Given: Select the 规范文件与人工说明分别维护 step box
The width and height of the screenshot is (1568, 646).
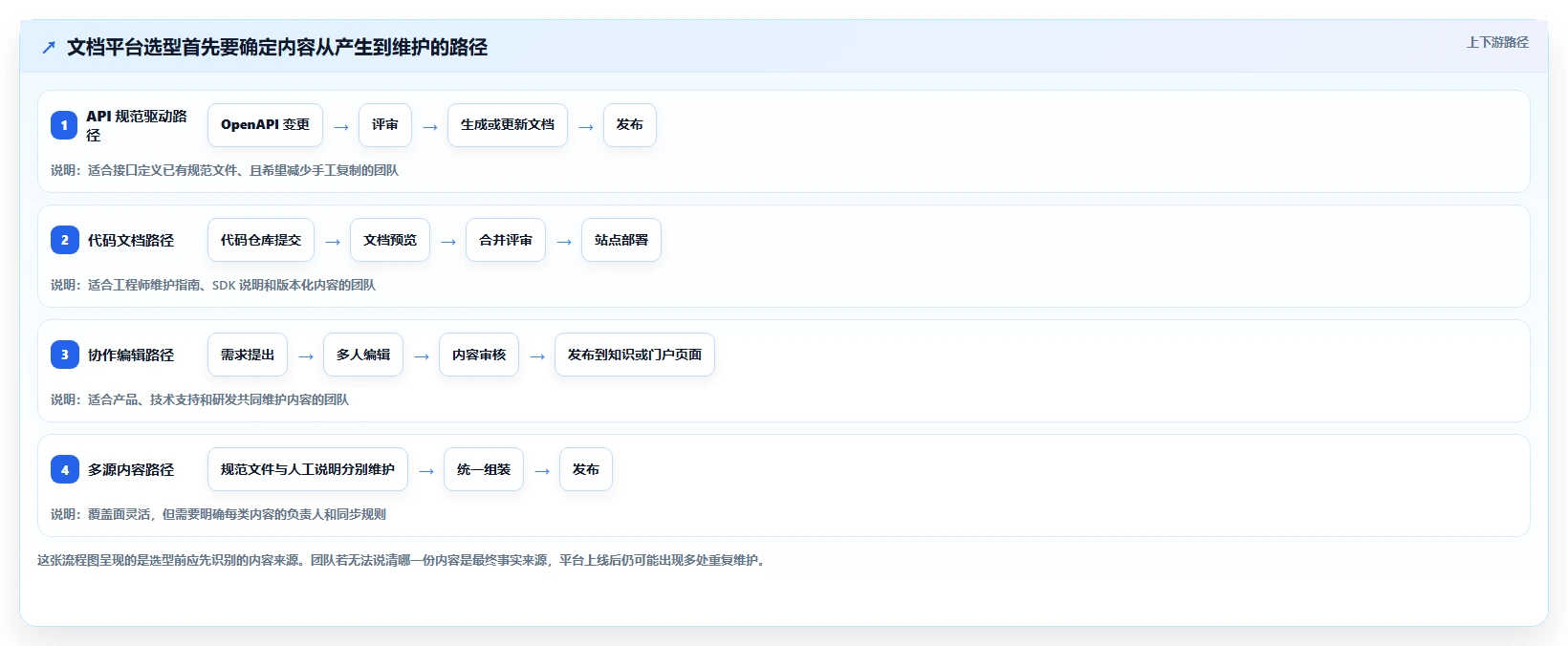Looking at the screenshot, I should 308,469.
